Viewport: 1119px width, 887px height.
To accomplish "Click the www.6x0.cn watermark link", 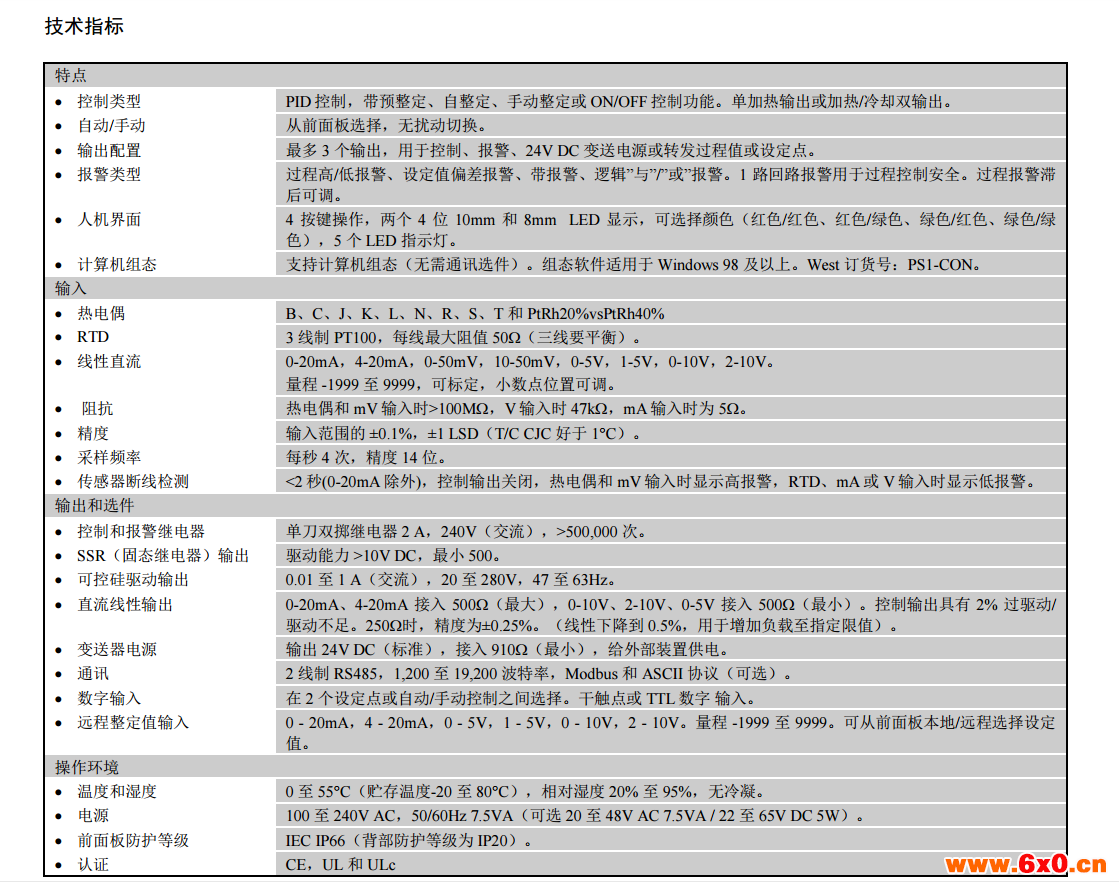I will (x=1026, y=863).
